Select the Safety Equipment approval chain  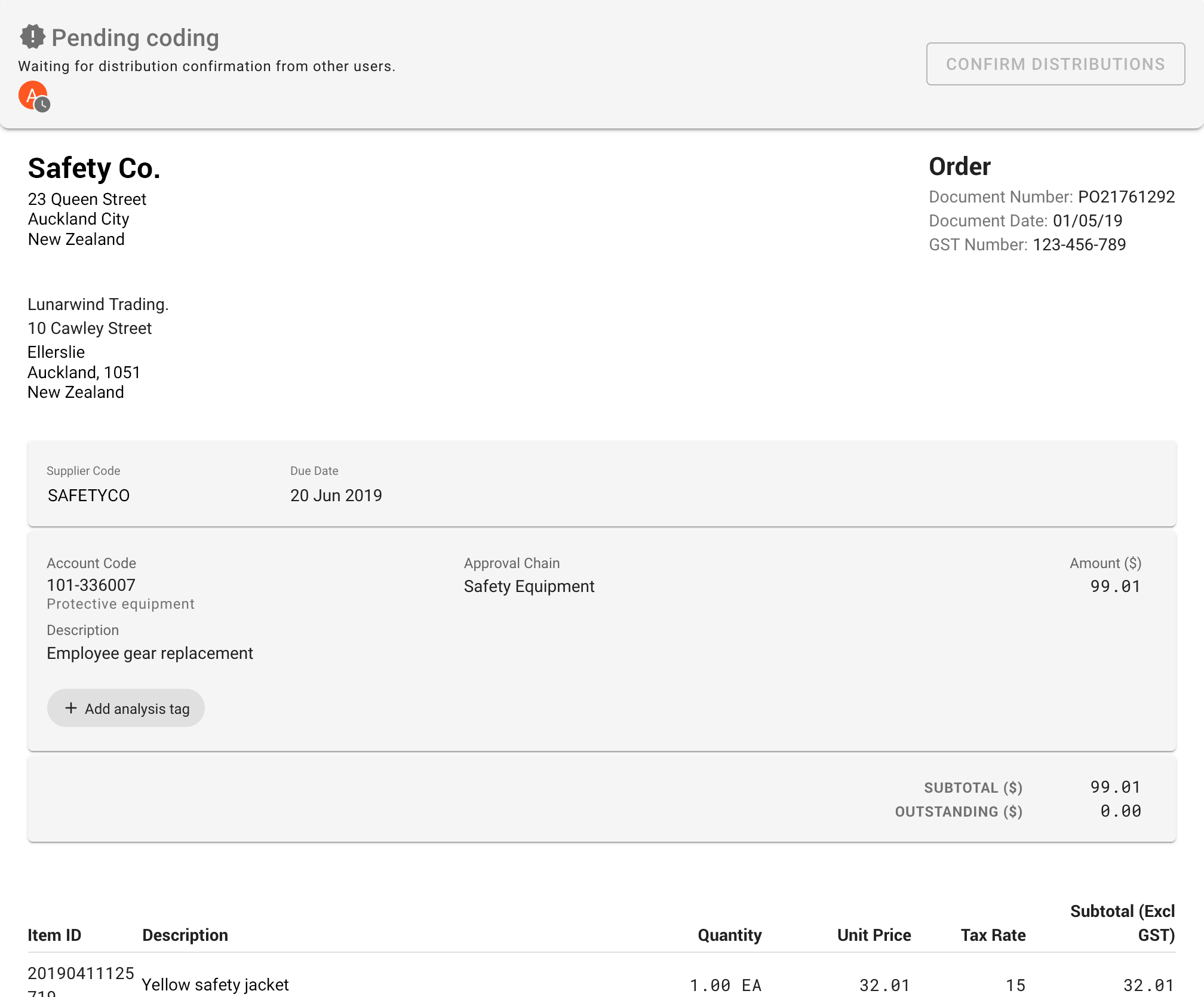tap(529, 586)
